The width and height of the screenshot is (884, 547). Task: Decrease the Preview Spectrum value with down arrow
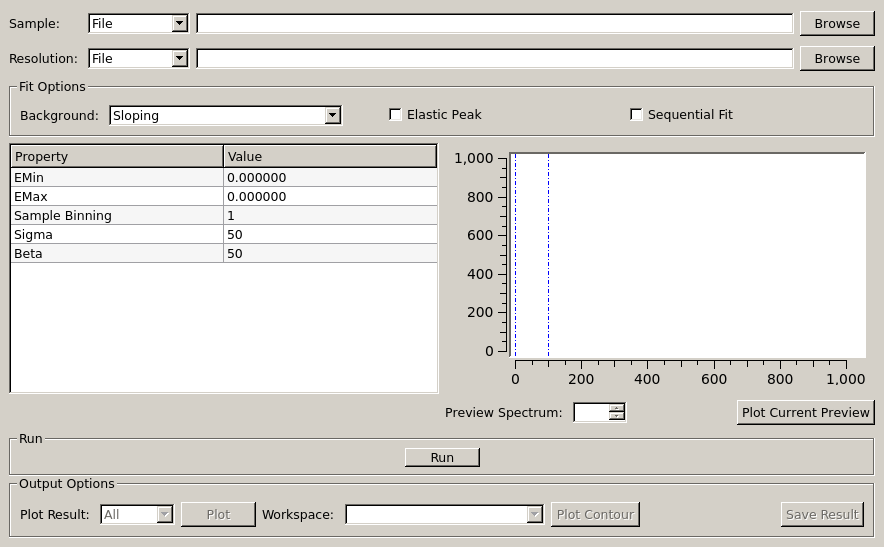617,417
